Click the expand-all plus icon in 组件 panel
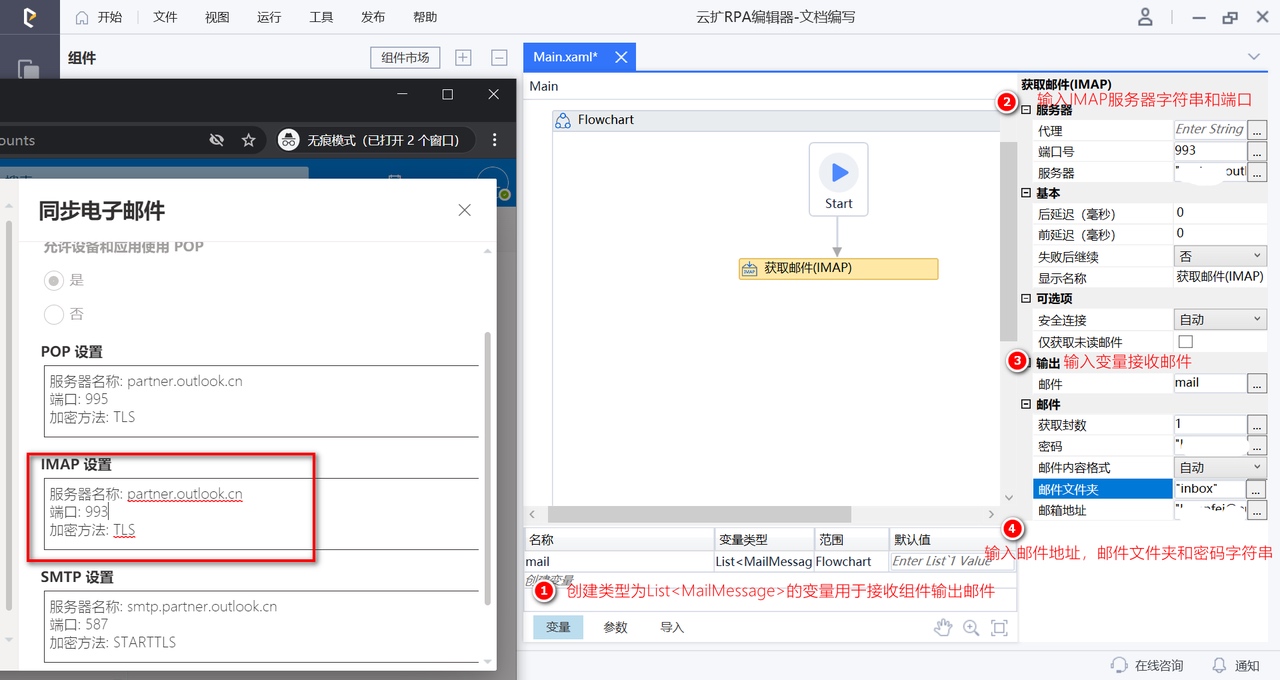 [x=463, y=58]
